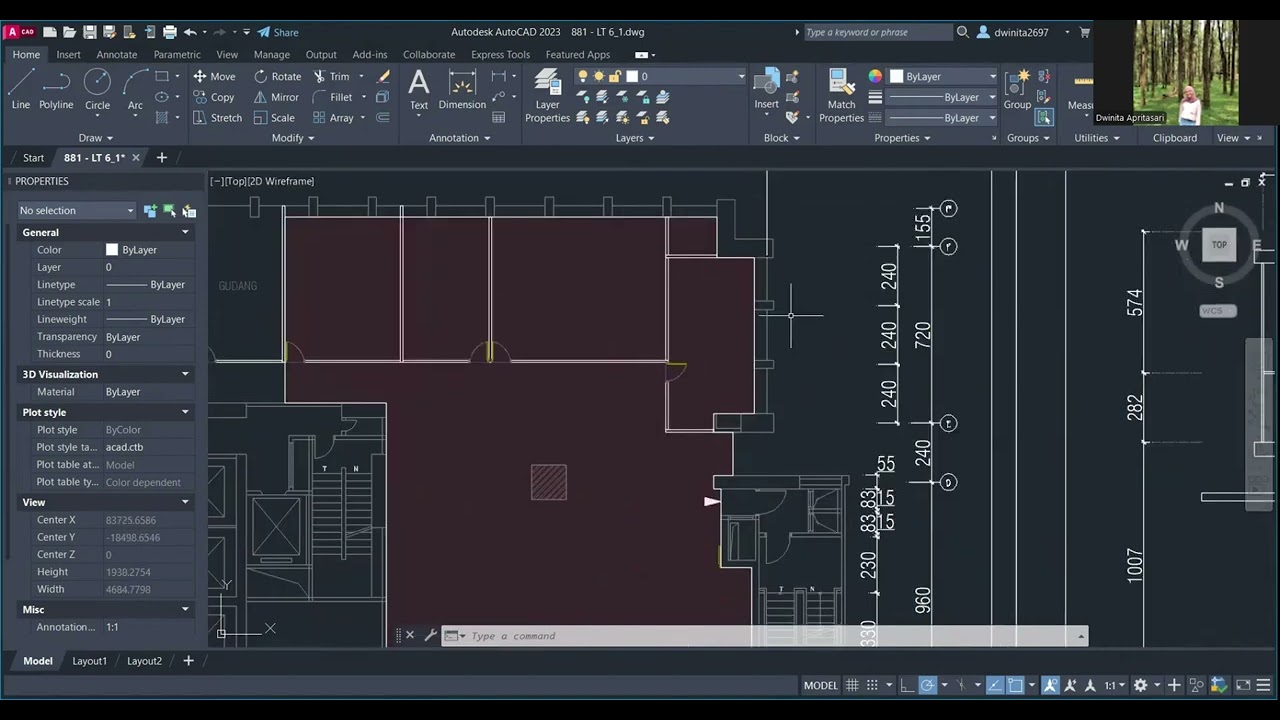
Task: Collapse the Plot style section
Action: 185,412
